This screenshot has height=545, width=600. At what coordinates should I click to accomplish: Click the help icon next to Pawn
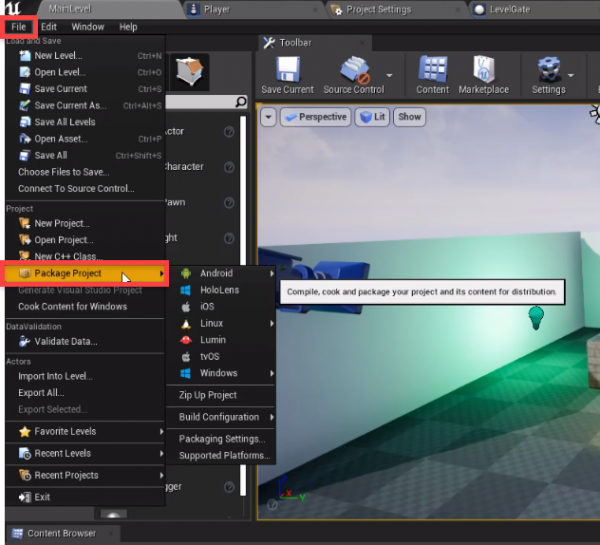pyautogui.click(x=229, y=202)
